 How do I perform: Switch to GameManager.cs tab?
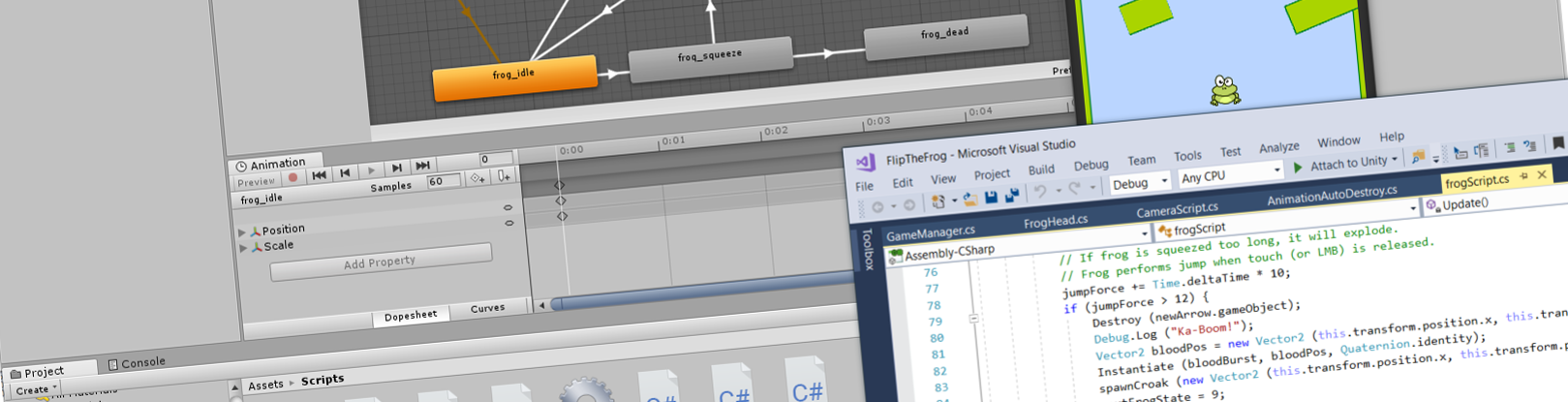click(x=931, y=233)
